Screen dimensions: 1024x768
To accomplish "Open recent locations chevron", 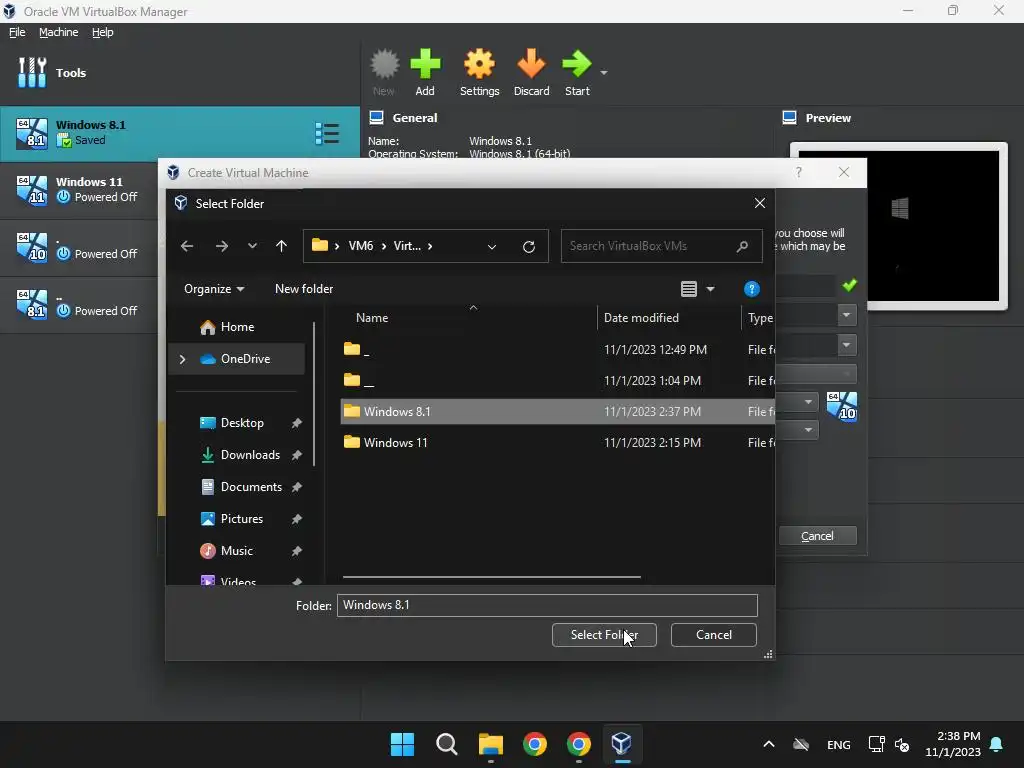I will pyautogui.click(x=252, y=246).
